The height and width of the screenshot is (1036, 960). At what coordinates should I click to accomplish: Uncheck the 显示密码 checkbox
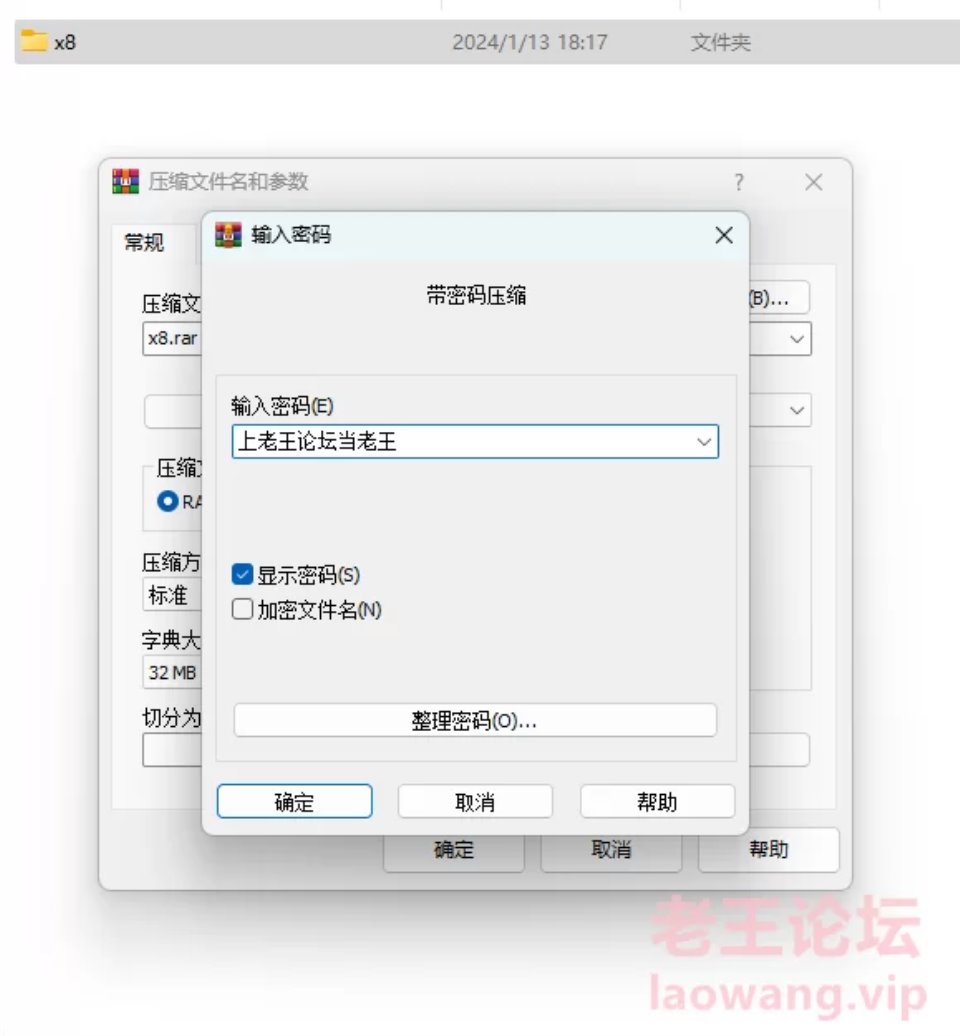click(242, 574)
